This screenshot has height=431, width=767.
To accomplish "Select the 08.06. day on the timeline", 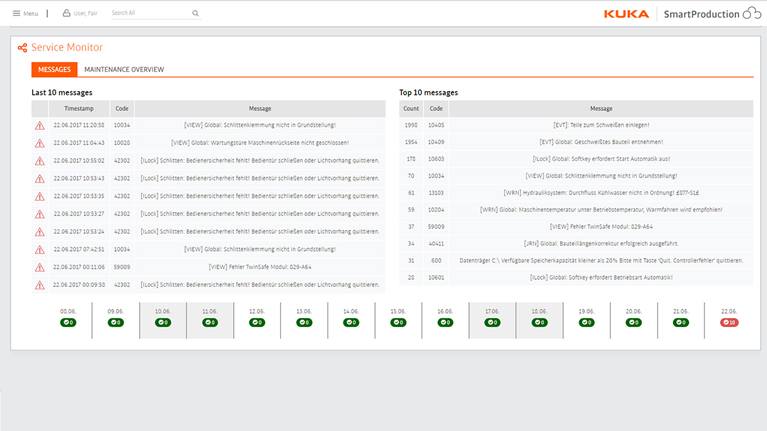I will click(68, 317).
